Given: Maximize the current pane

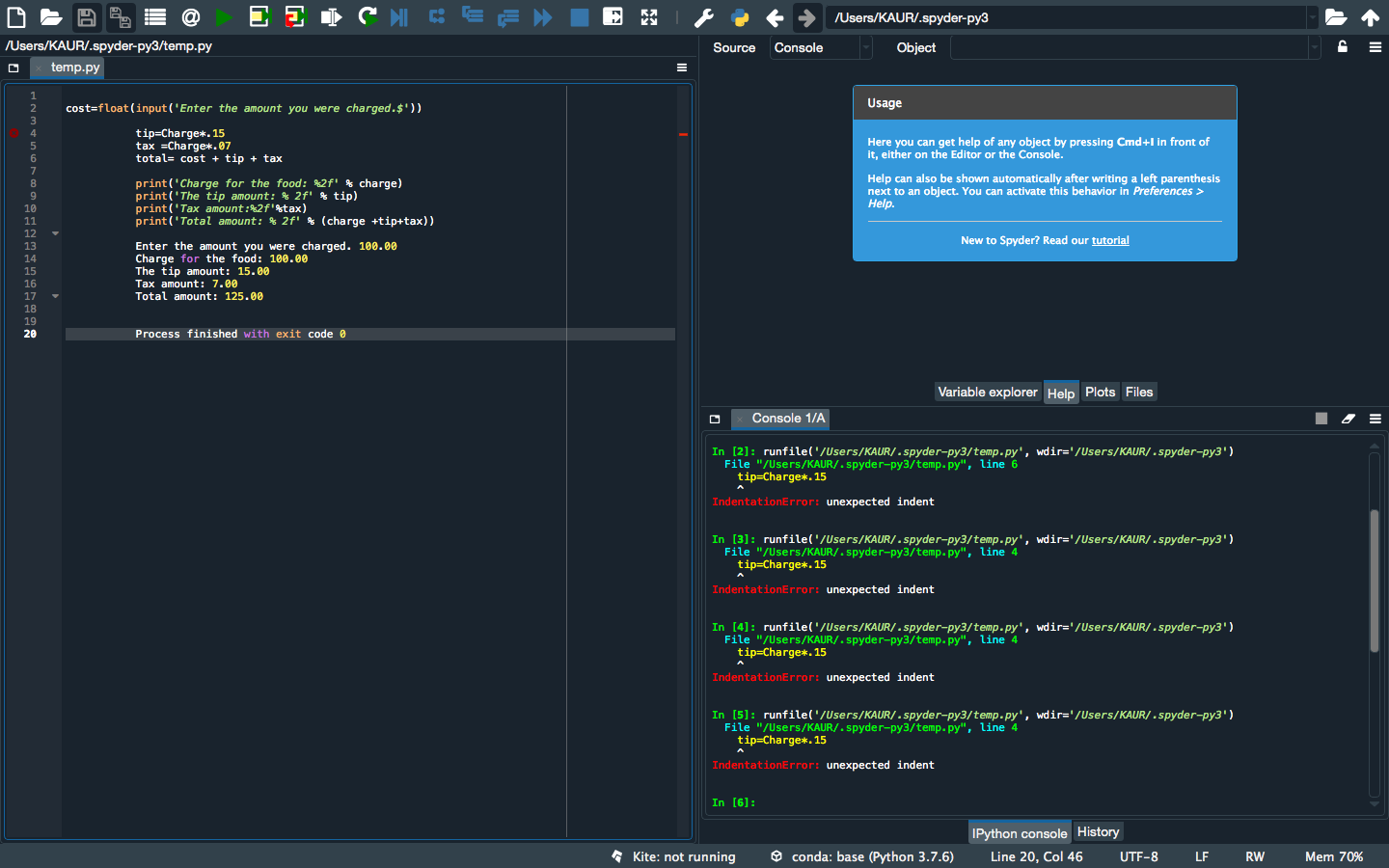Looking at the screenshot, I should coord(613,16).
